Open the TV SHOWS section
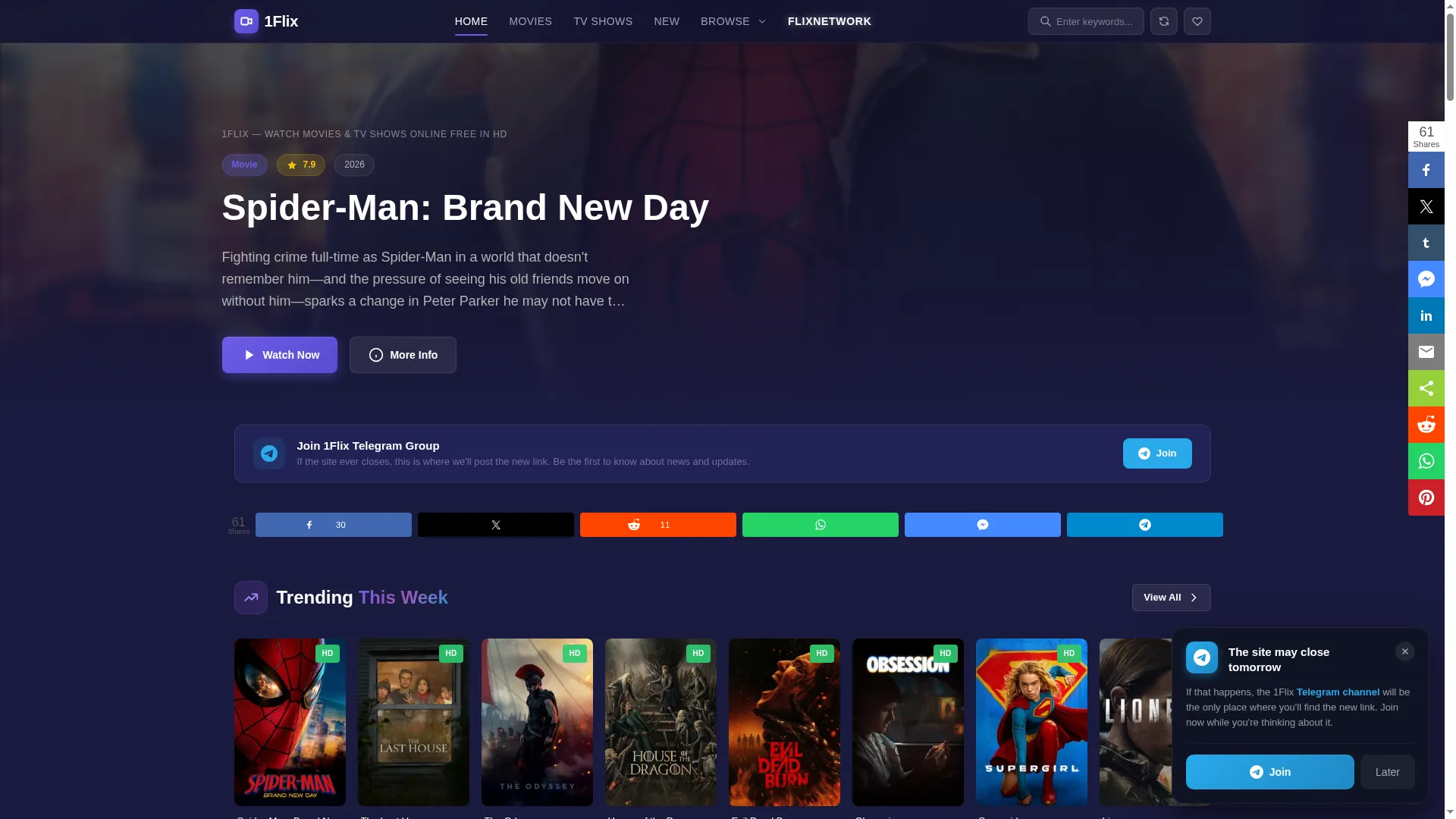Image resolution: width=1456 pixels, height=819 pixels. 603,21
